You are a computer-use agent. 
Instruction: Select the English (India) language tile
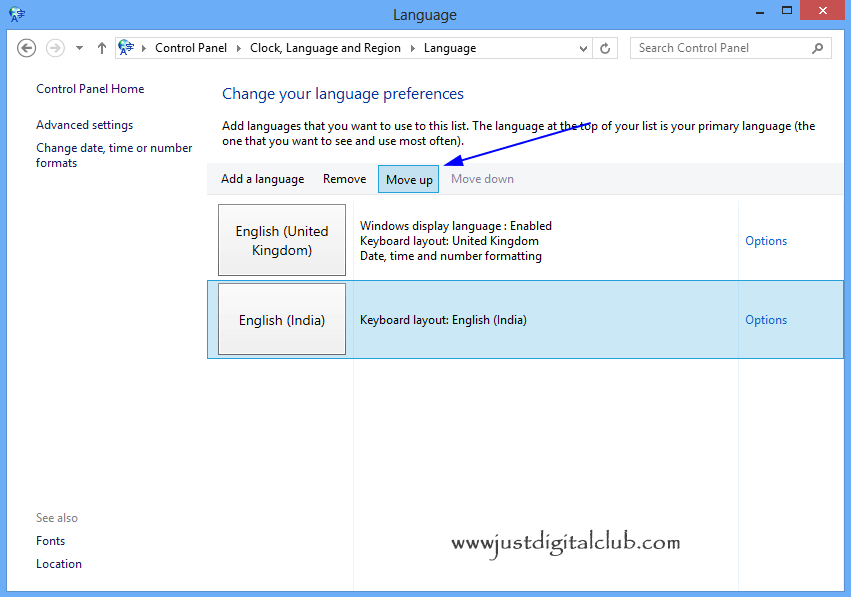click(282, 319)
